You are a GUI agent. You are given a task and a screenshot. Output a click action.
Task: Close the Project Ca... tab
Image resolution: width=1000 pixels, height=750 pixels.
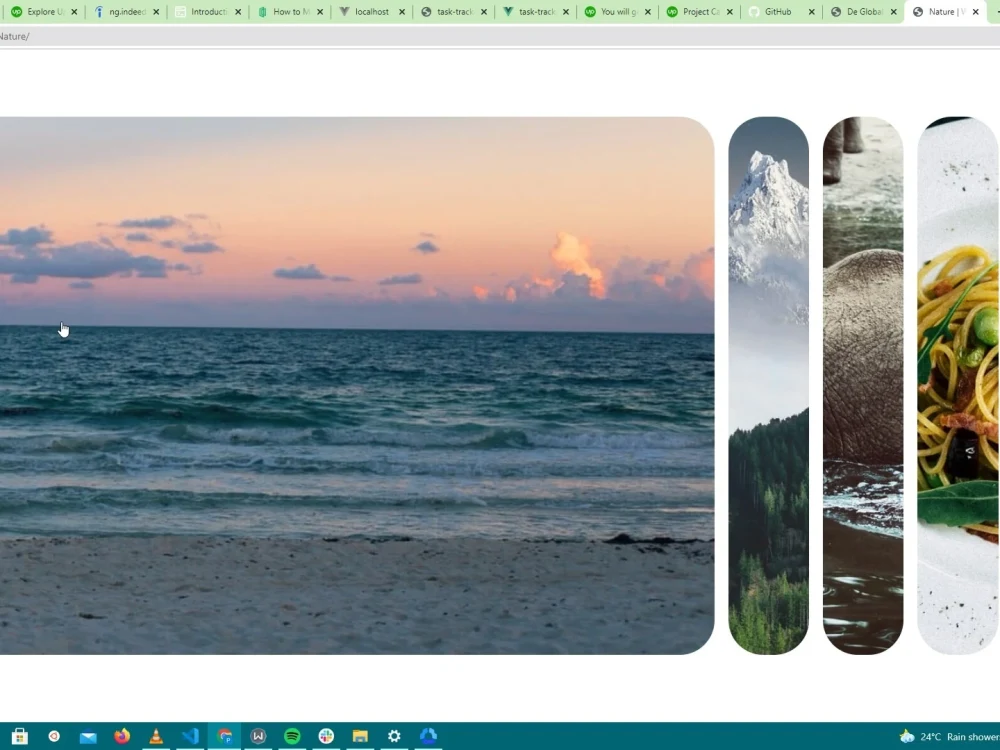730,11
